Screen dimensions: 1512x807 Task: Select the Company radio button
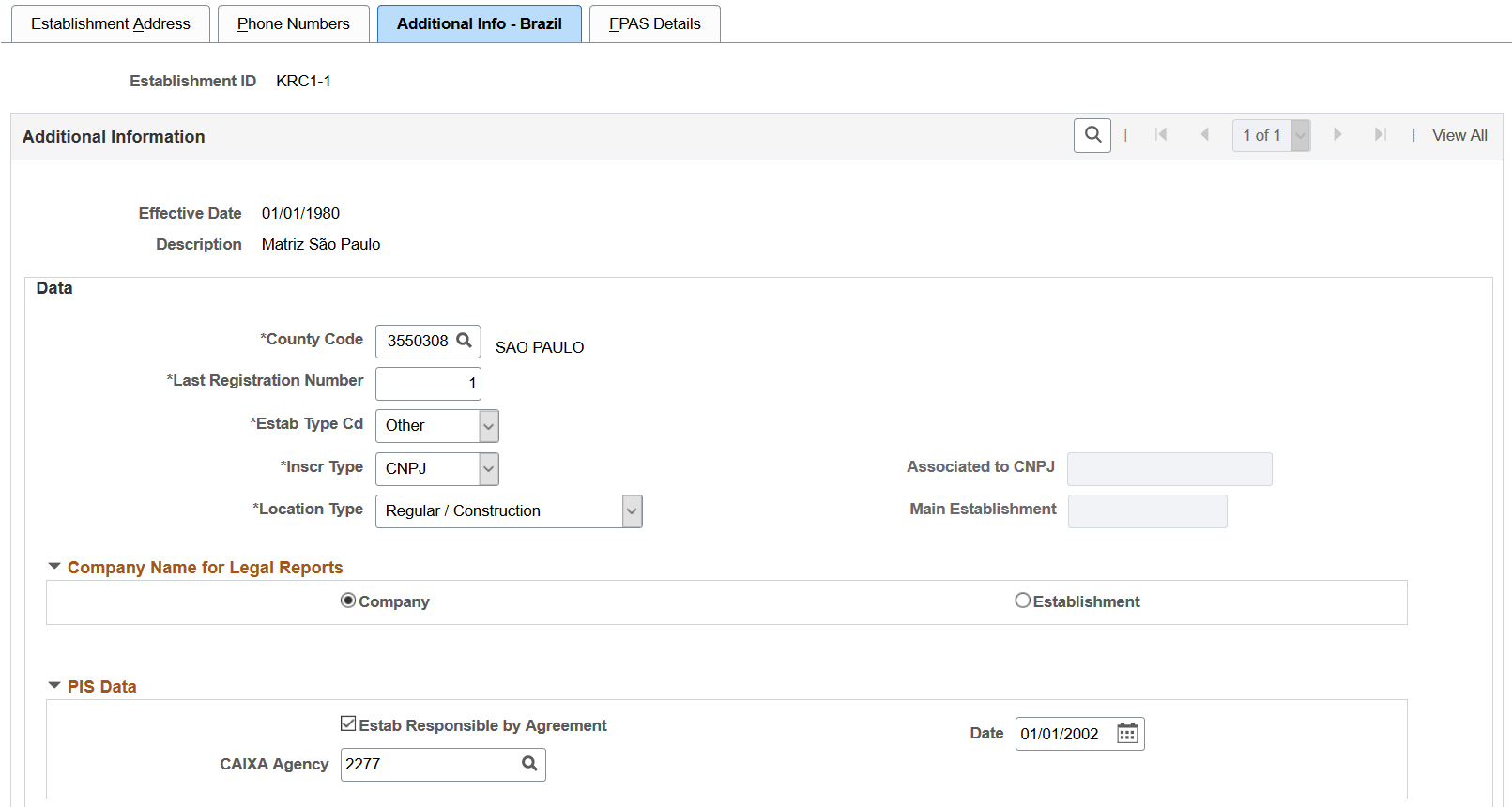coord(348,601)
